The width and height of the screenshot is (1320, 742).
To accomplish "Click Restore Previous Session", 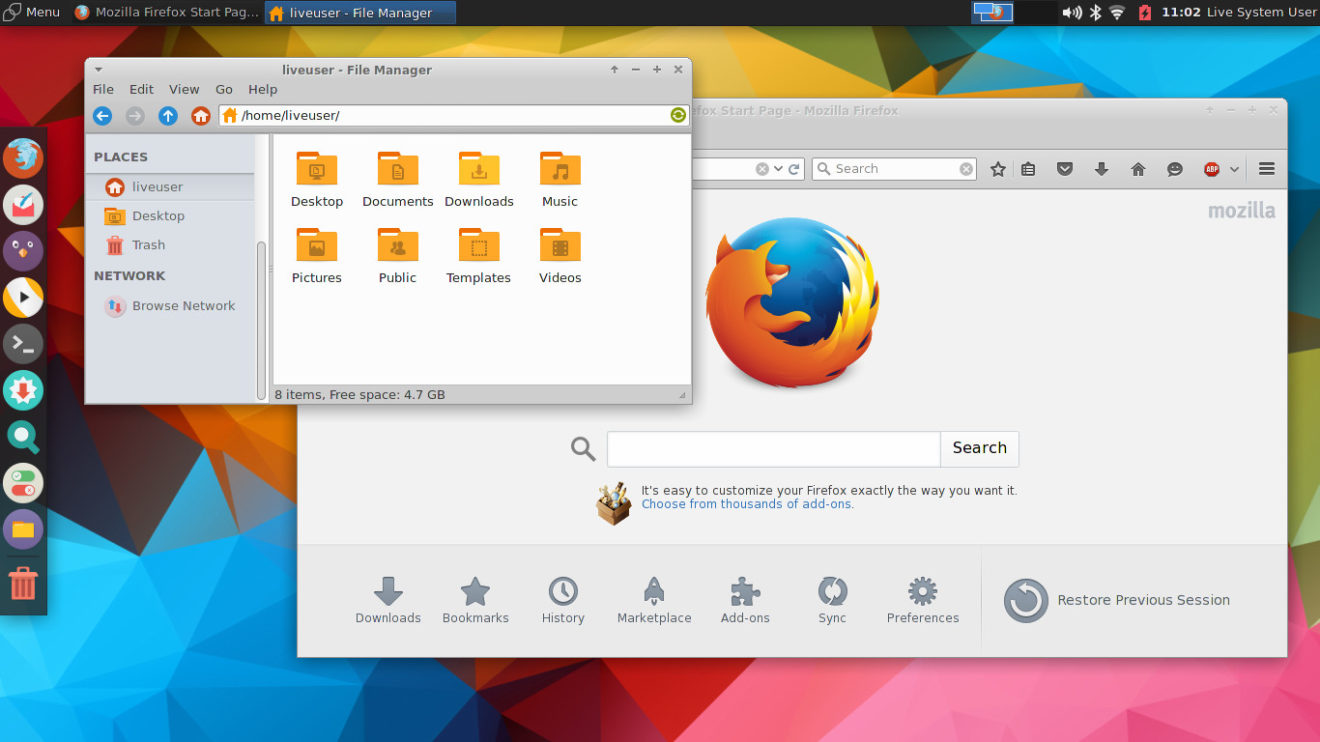I will [x=1142, y=599].
